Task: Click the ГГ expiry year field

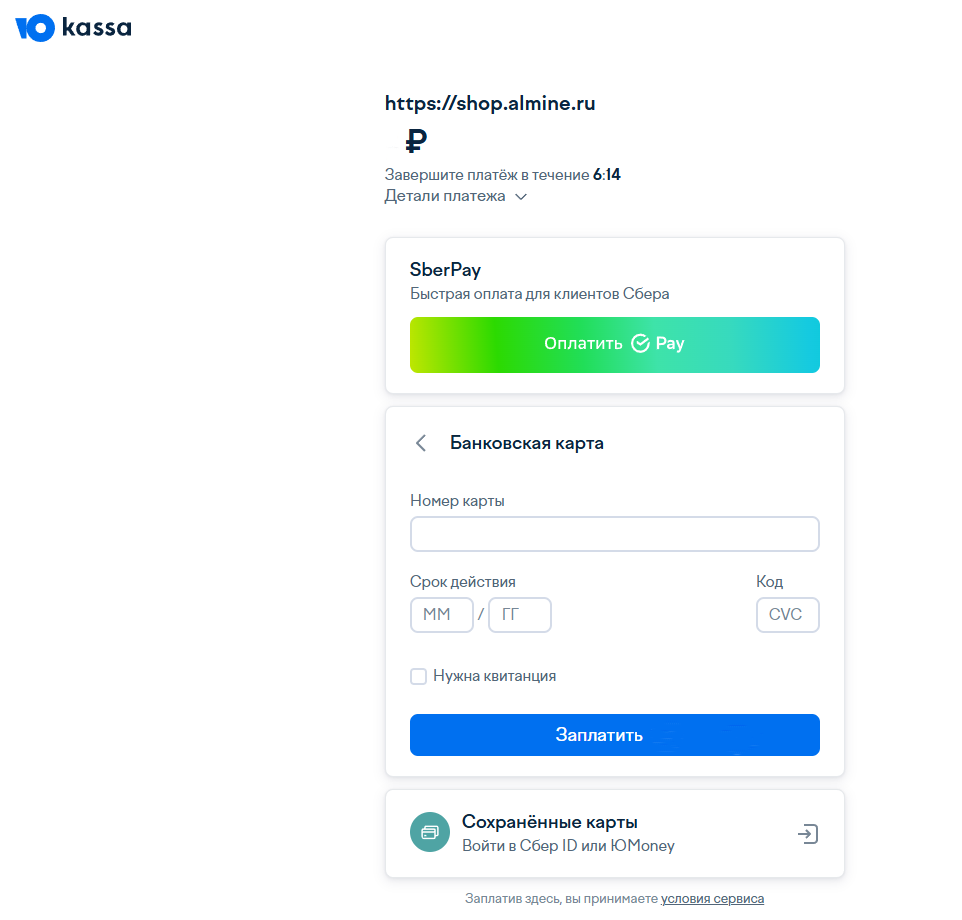Action: click(519, 615)
